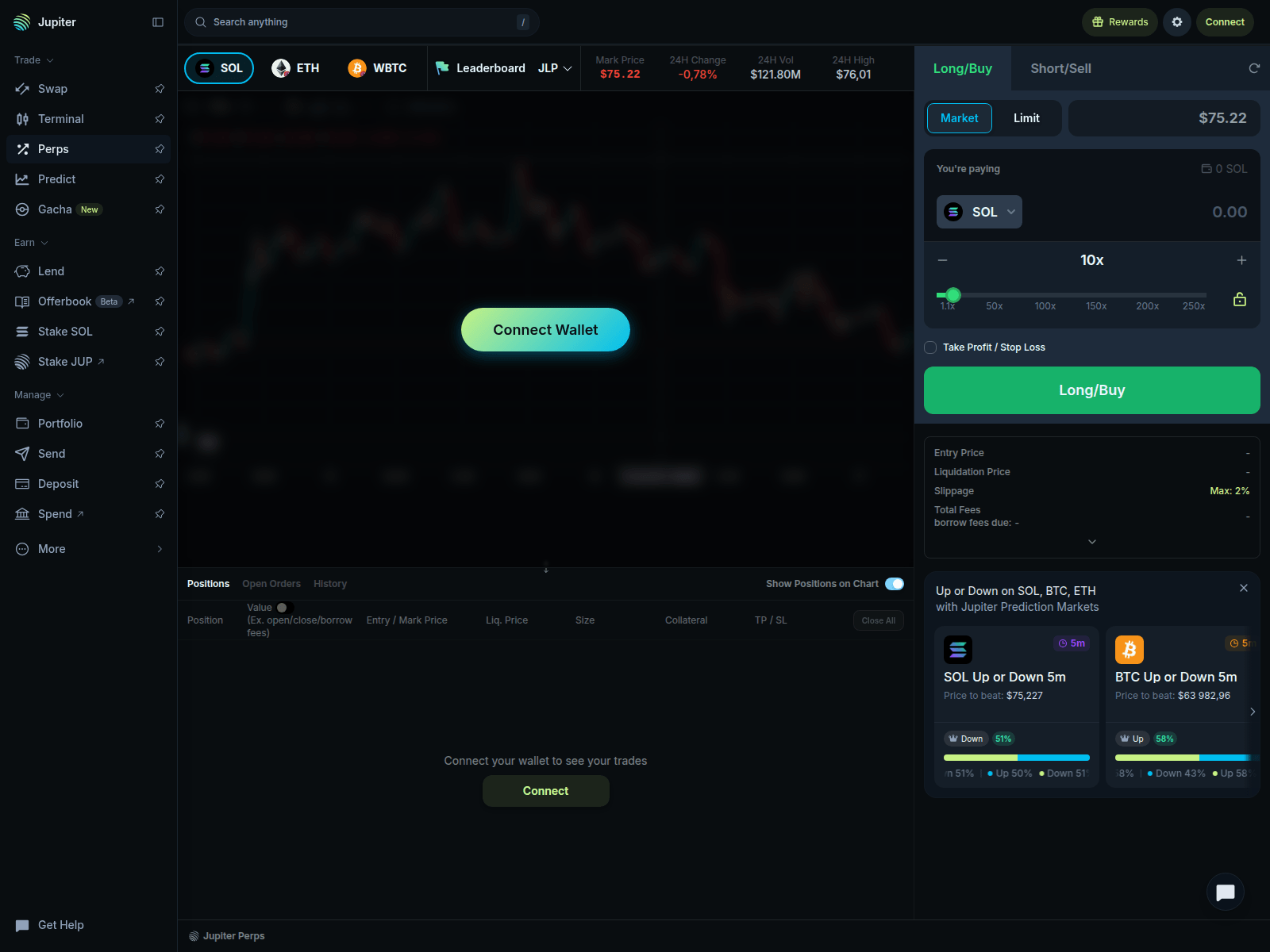Select Limit order type

(x=1026, y=118)
